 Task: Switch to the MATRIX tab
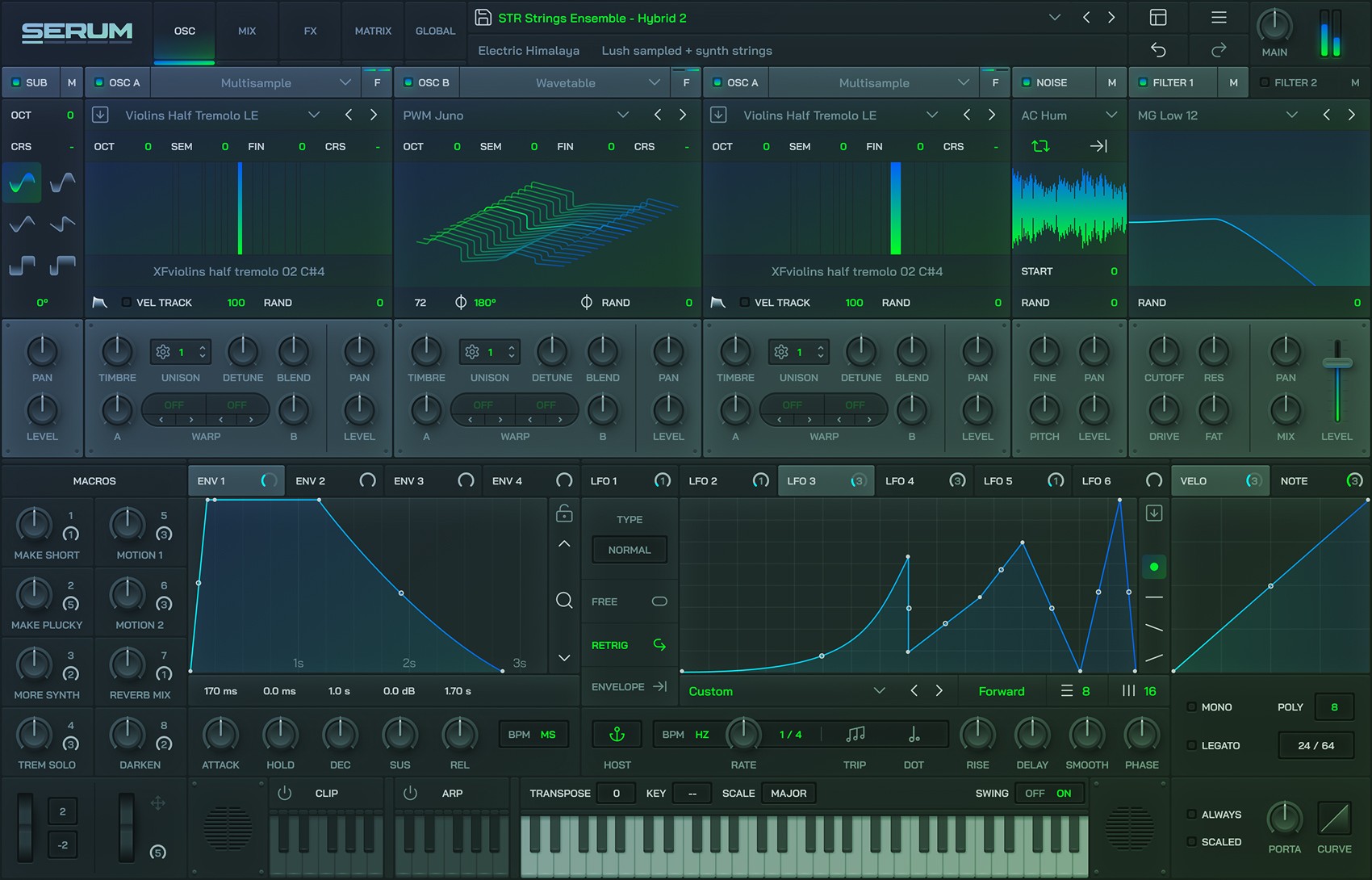pos(373,31)
